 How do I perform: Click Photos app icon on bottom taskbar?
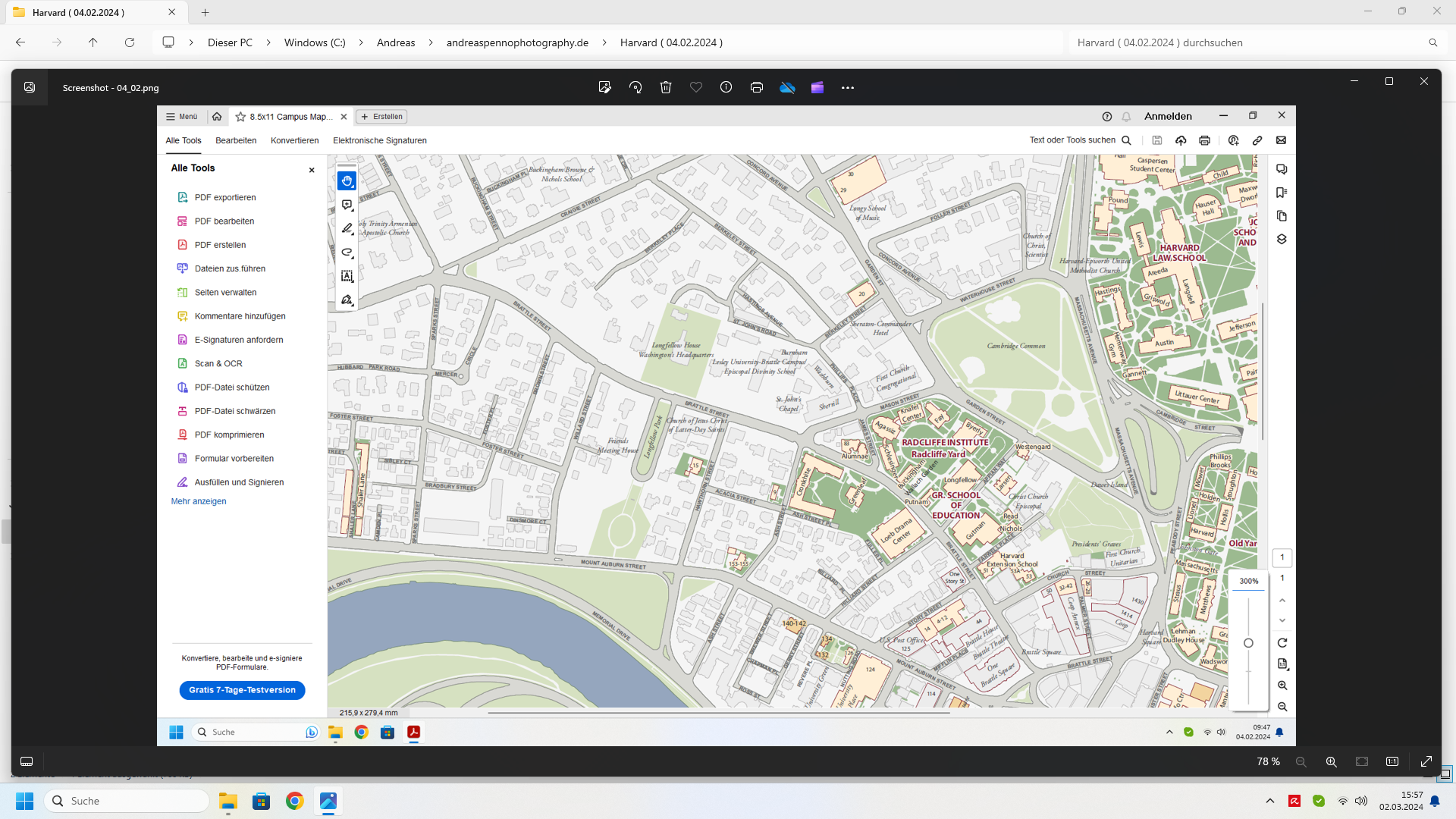[x=328, y=801]
